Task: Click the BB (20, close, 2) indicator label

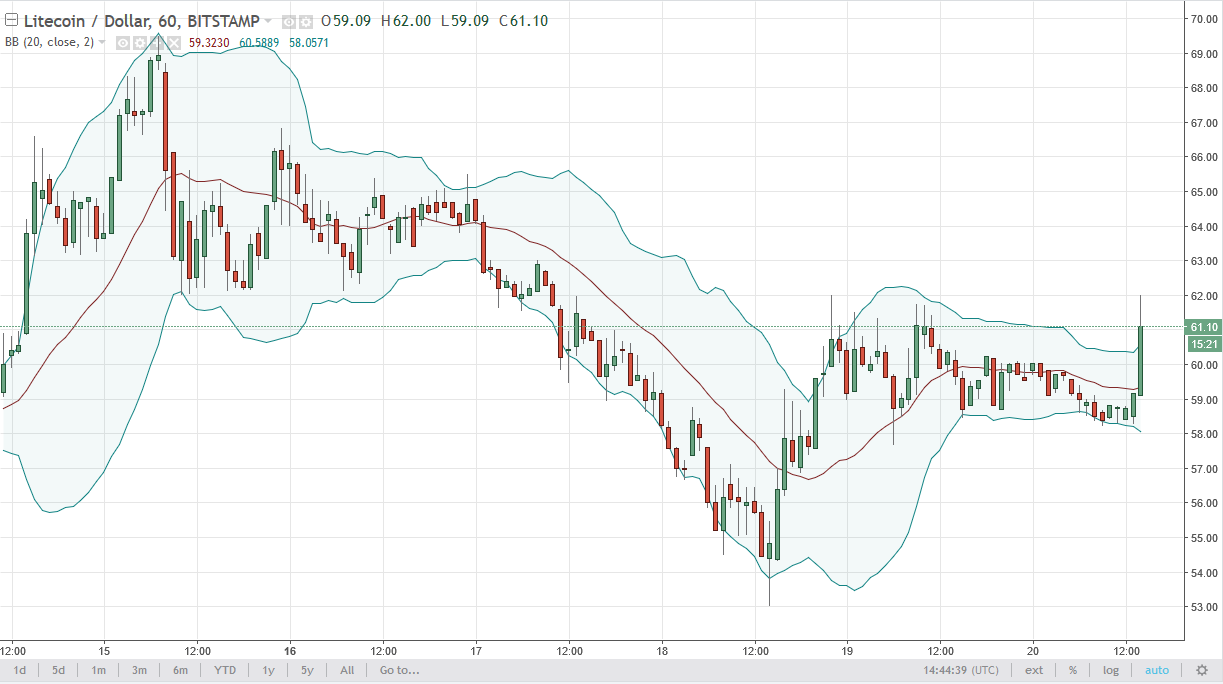Action: point(49,43)
